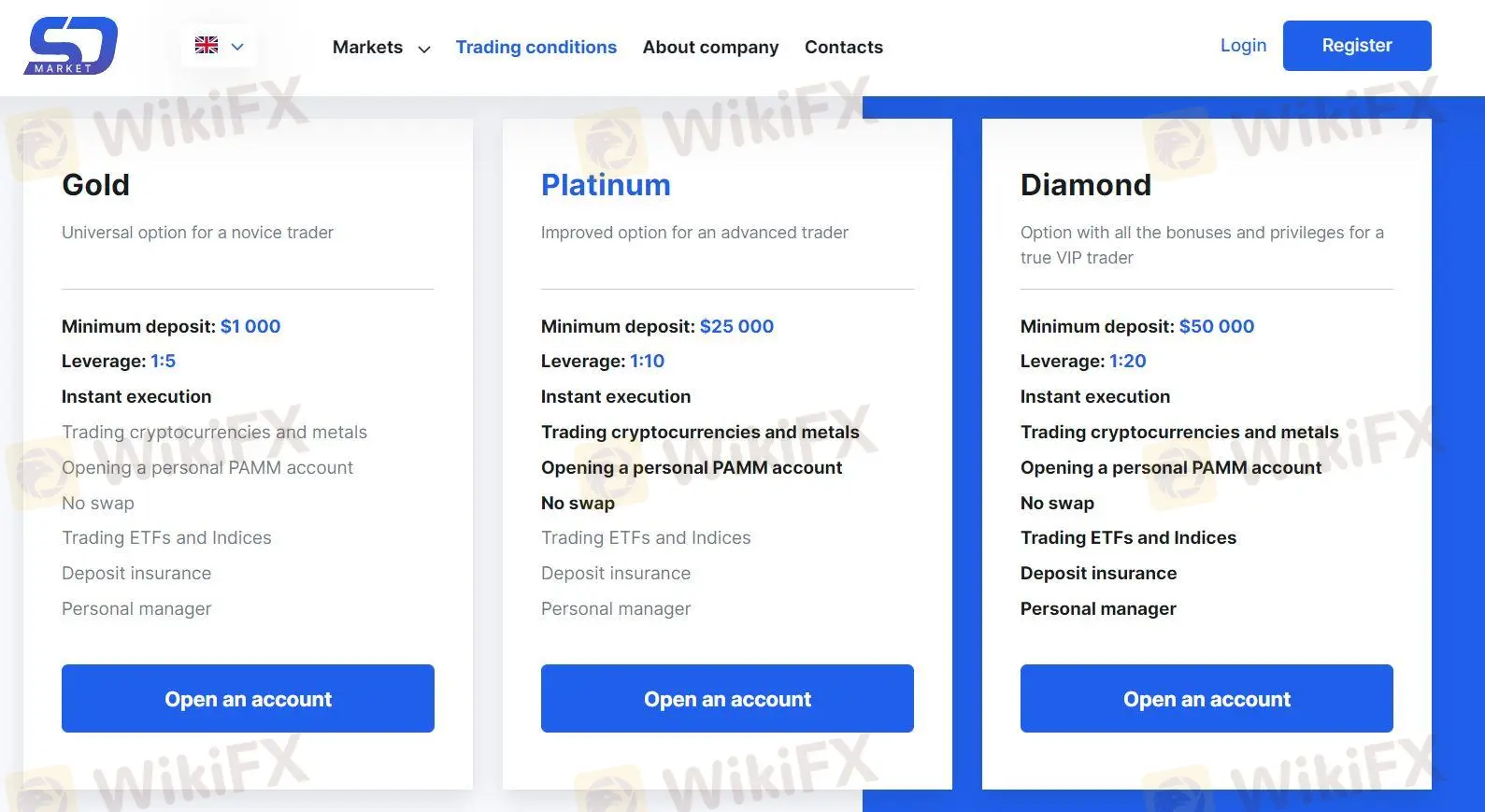
Task: Click the $25 000 minimum deposit link
Action: (736, 326)
